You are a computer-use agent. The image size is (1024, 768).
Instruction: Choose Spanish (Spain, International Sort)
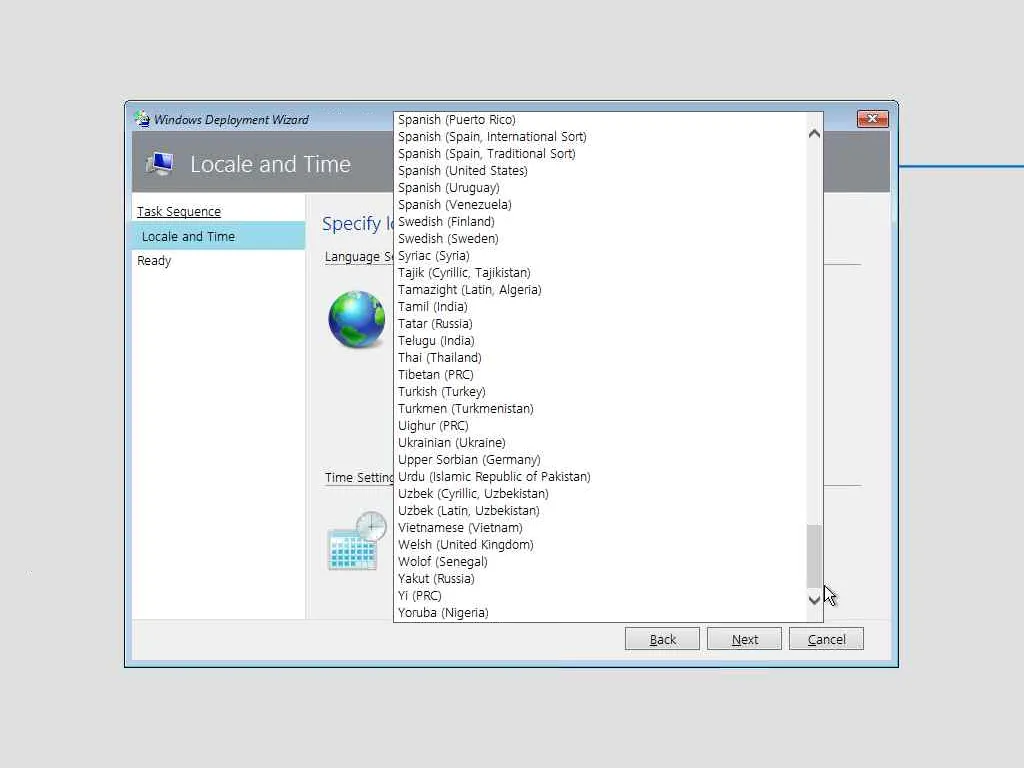(x=601, y=136)
